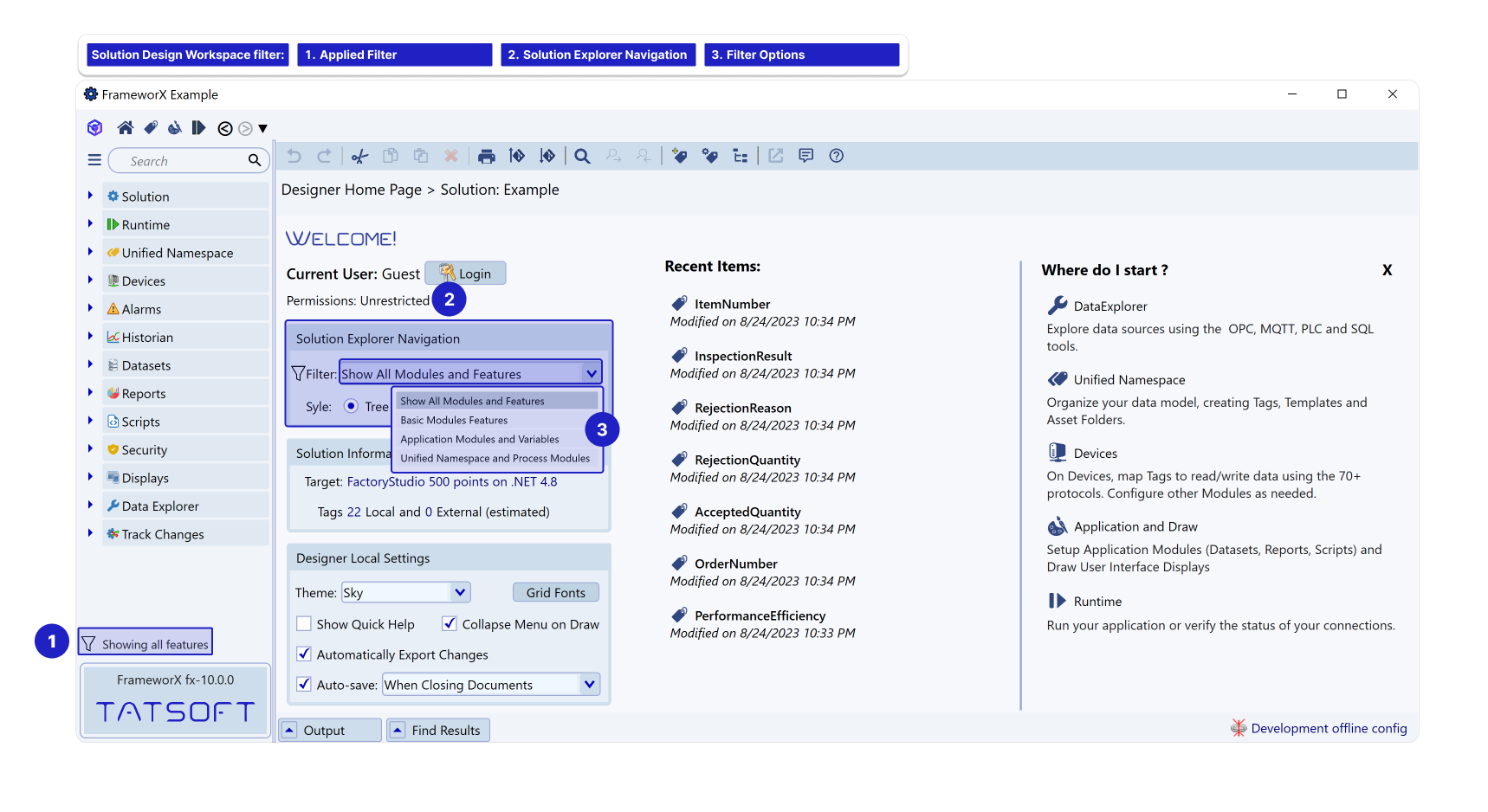Select Unified Namespace and Process Modules option
The width and height of the screenshot is (1488, 812).
495,459
